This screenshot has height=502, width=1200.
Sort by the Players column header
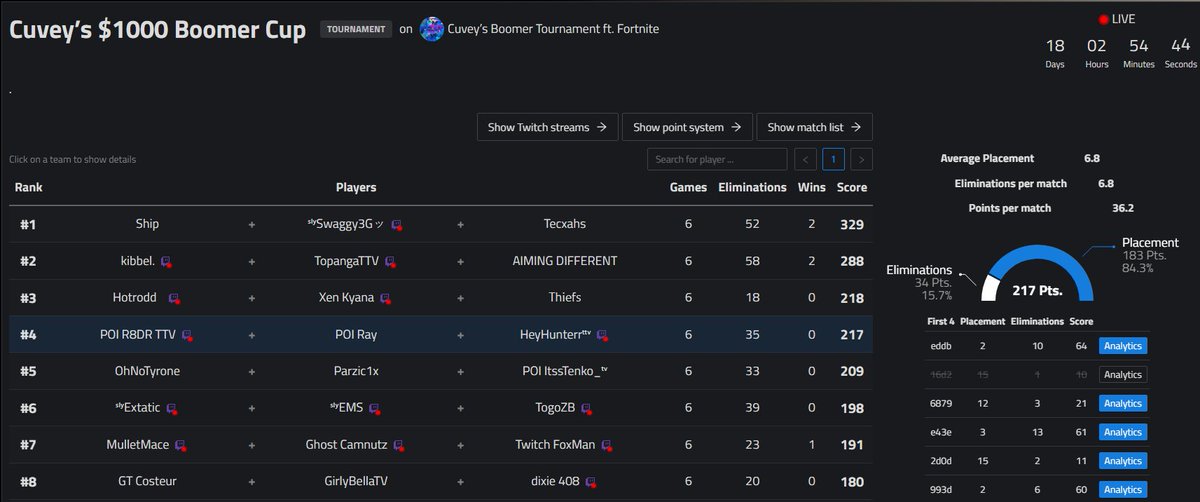(356, 187)
